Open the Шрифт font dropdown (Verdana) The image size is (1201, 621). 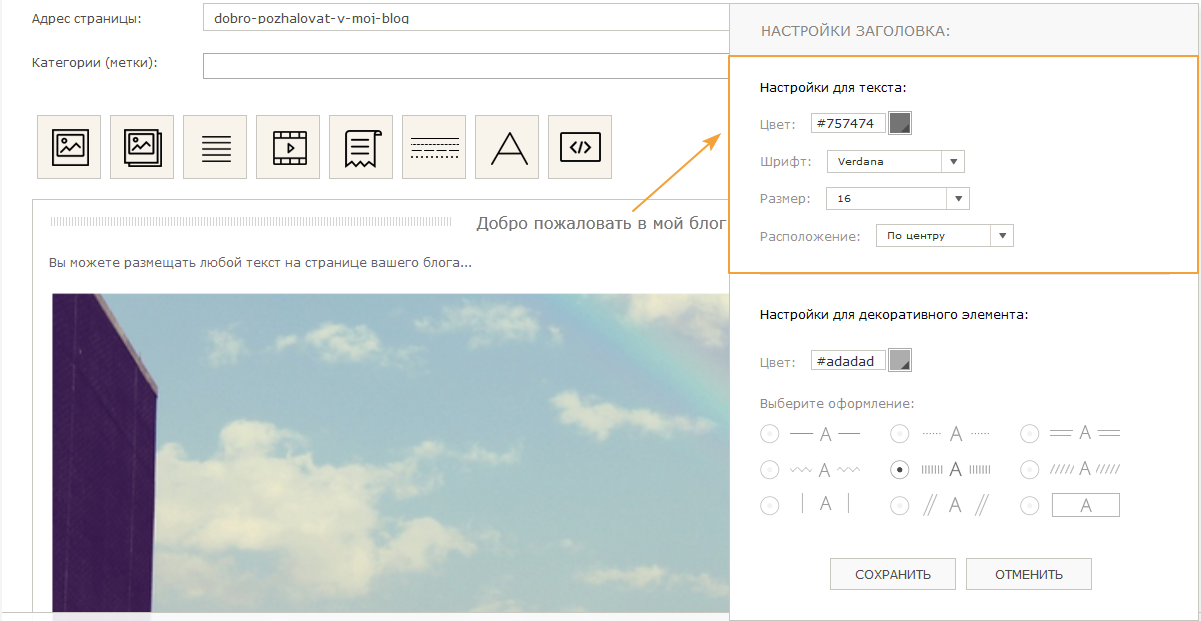[895, 162]
